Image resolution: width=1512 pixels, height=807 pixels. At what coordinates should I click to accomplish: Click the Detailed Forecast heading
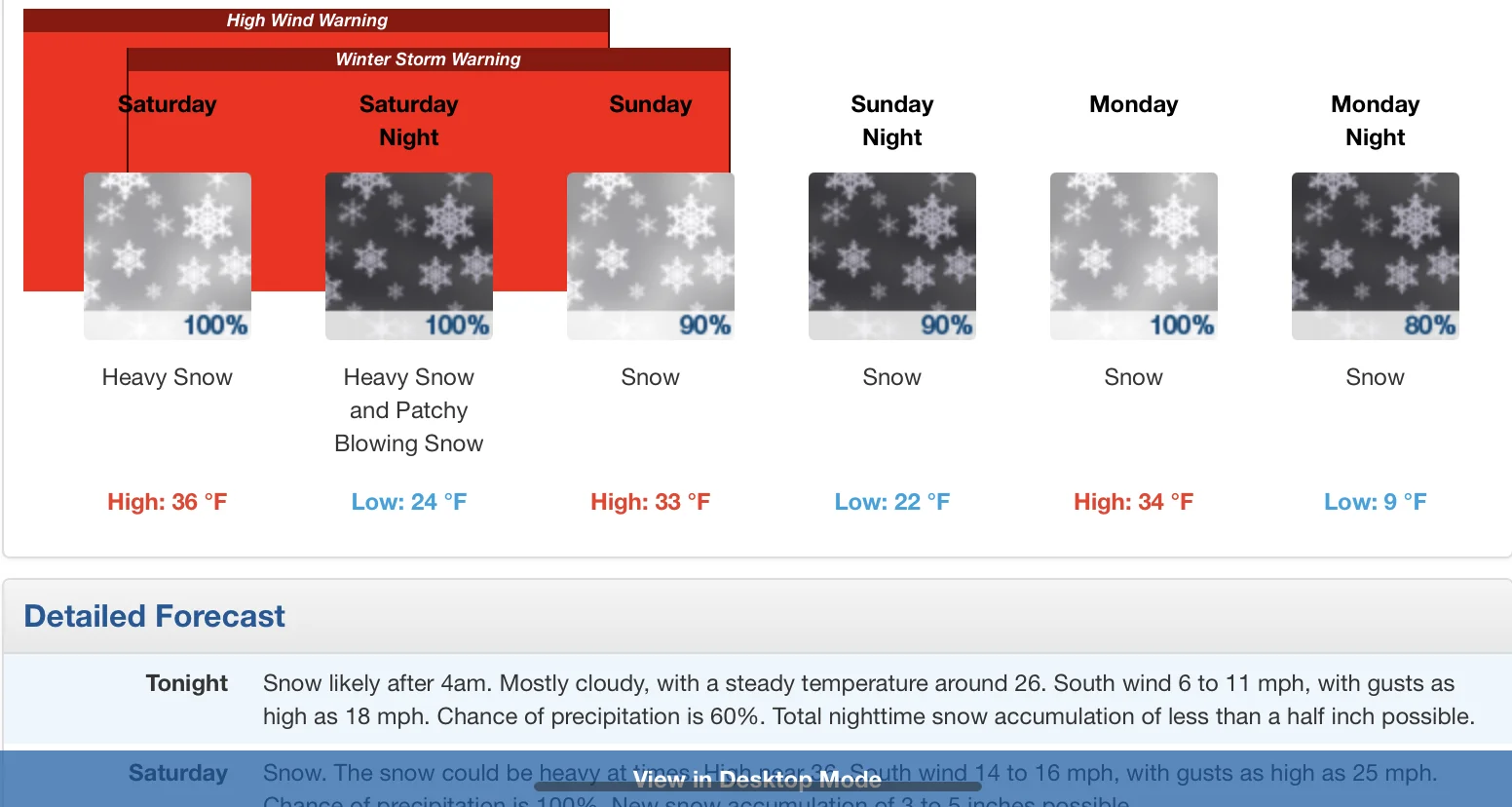[x=155, y=616]
